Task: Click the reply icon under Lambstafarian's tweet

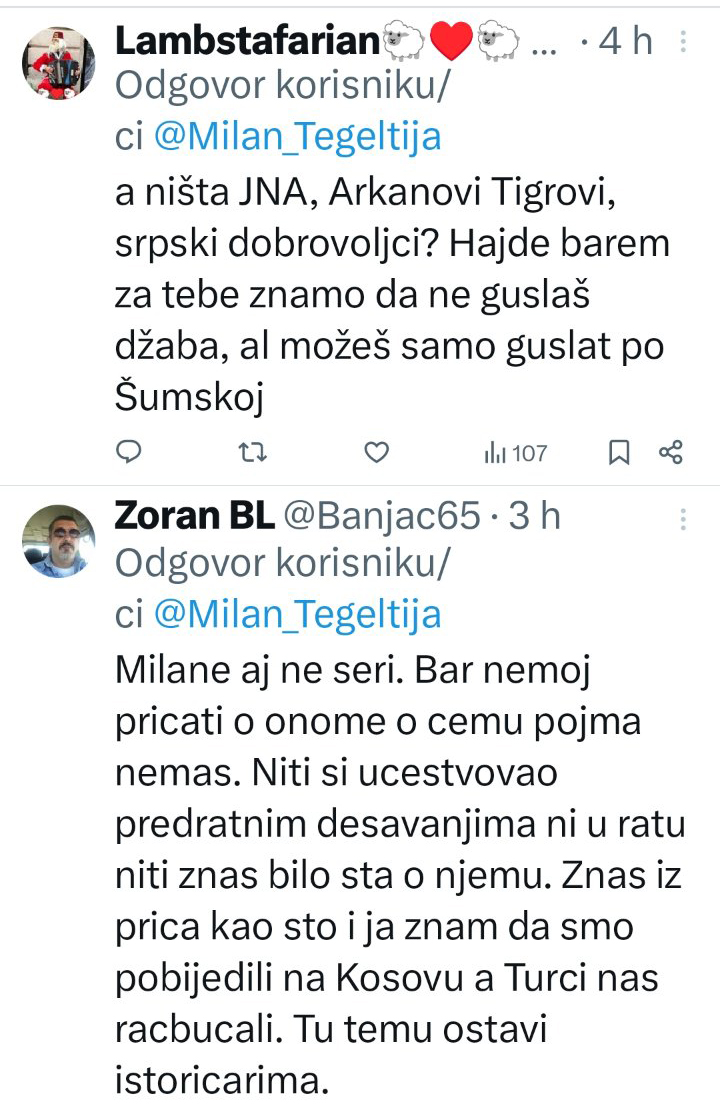Action: click(129, 454)
